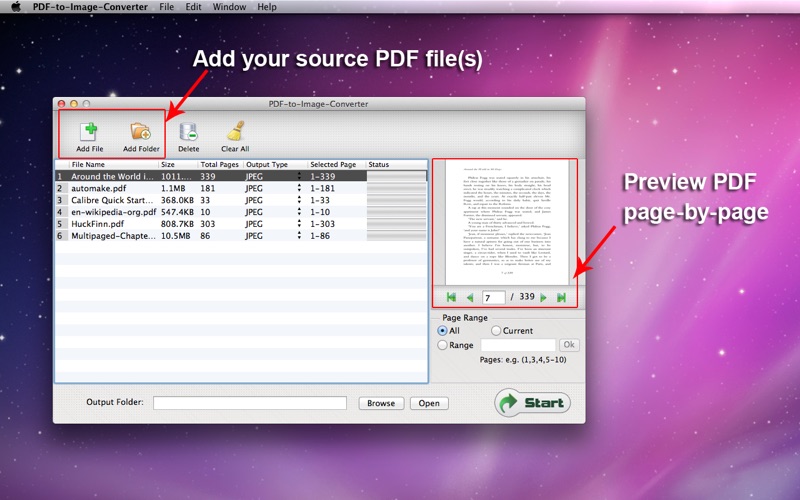Screen dimensions: 800x500
Task: Go to next page in preview
Action: pyautogui.click(x=543, y=297)
